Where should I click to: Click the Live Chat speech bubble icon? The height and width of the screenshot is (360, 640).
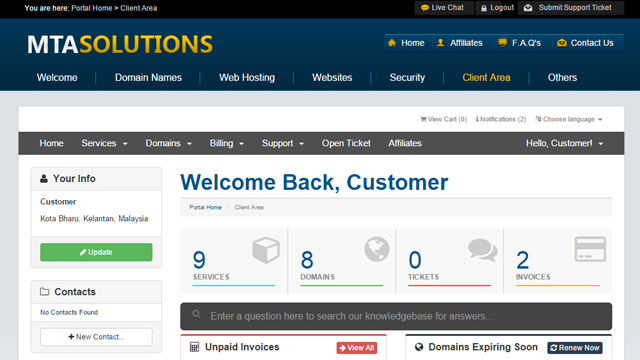pos(425,8)
